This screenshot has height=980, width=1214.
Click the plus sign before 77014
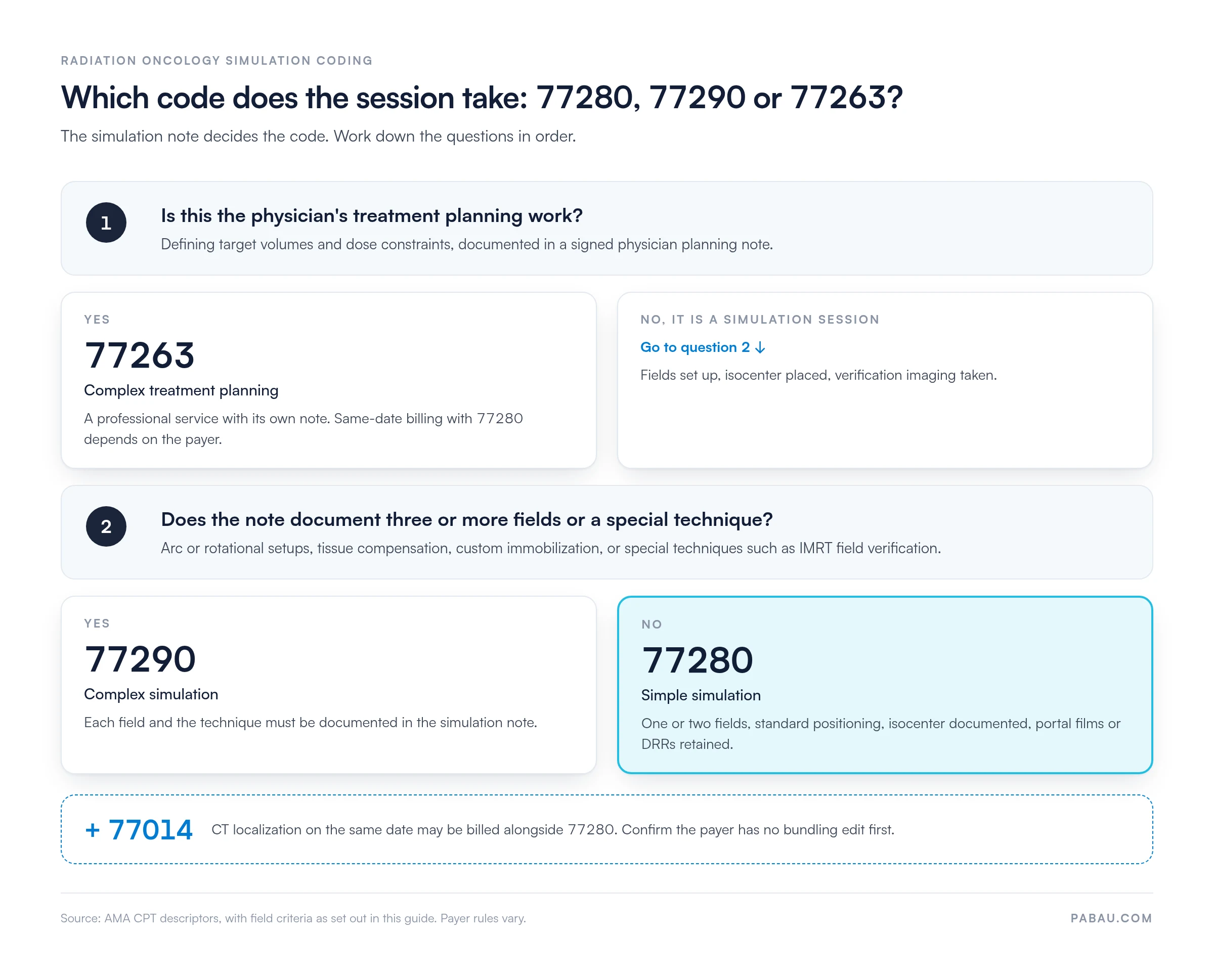93,830
